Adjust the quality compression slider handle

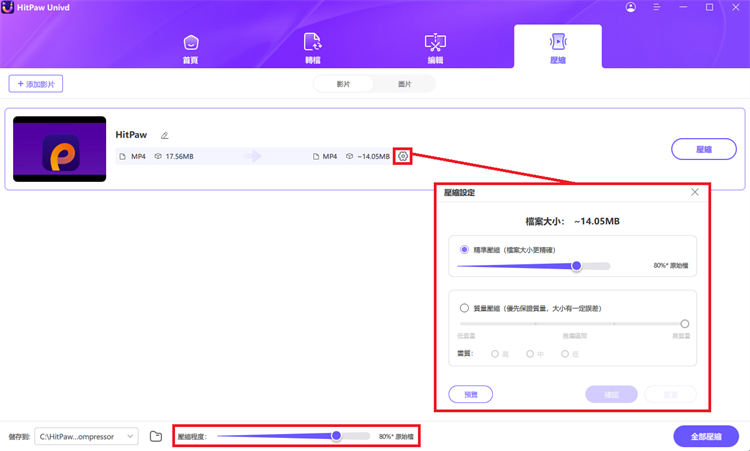(x=684, y=324)
